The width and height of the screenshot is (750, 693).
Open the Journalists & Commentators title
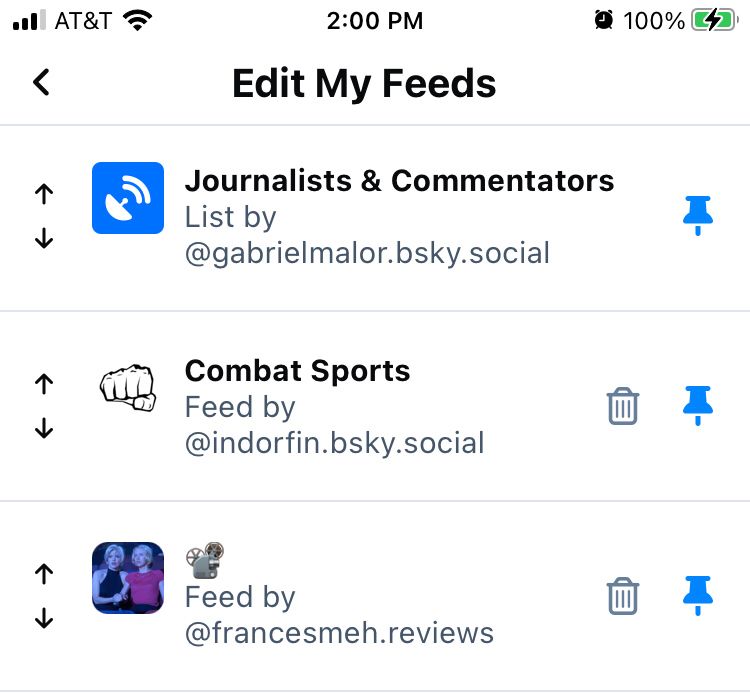pos(399,181)
